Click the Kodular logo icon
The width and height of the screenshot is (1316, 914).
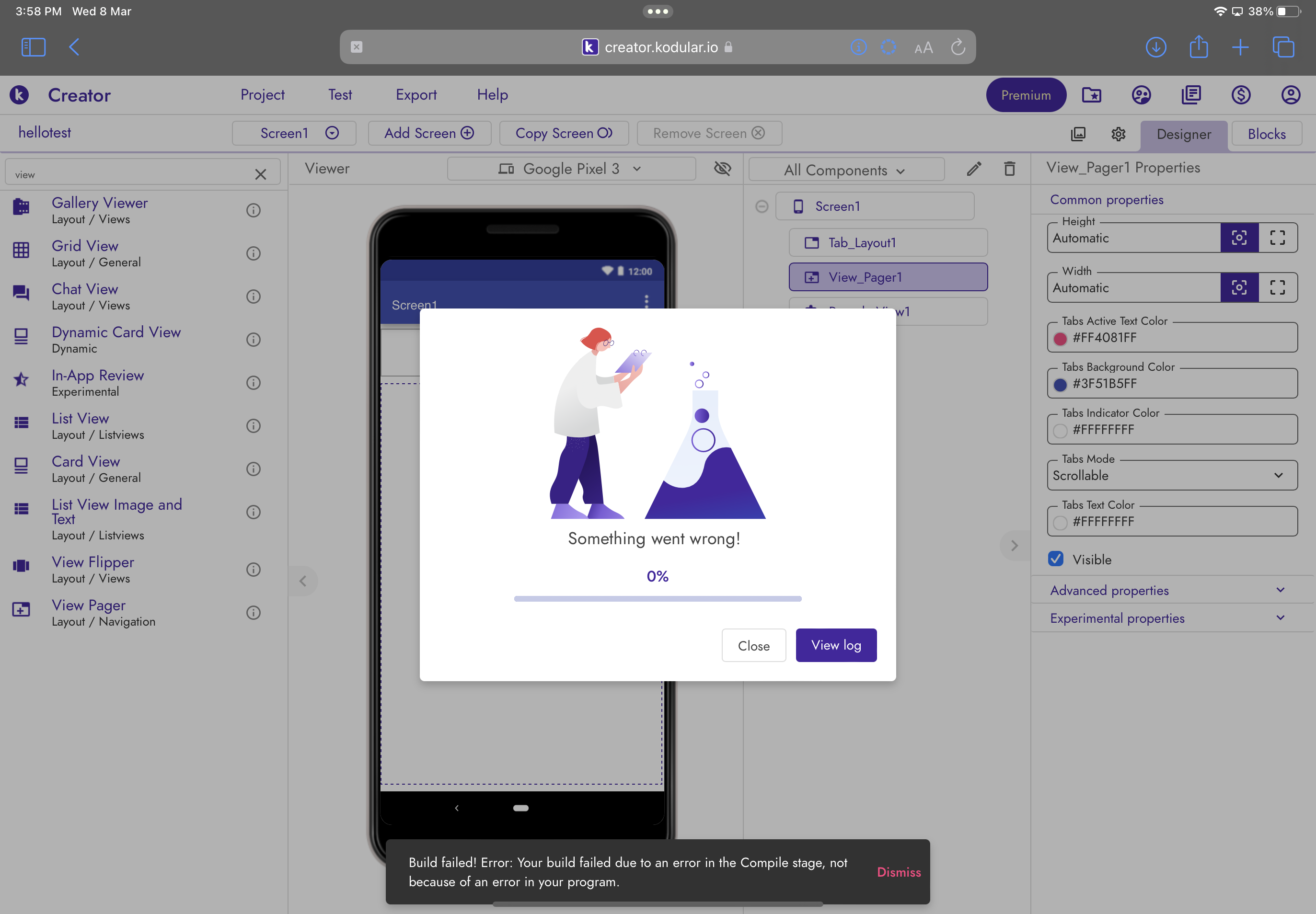[x=20, y=94]
